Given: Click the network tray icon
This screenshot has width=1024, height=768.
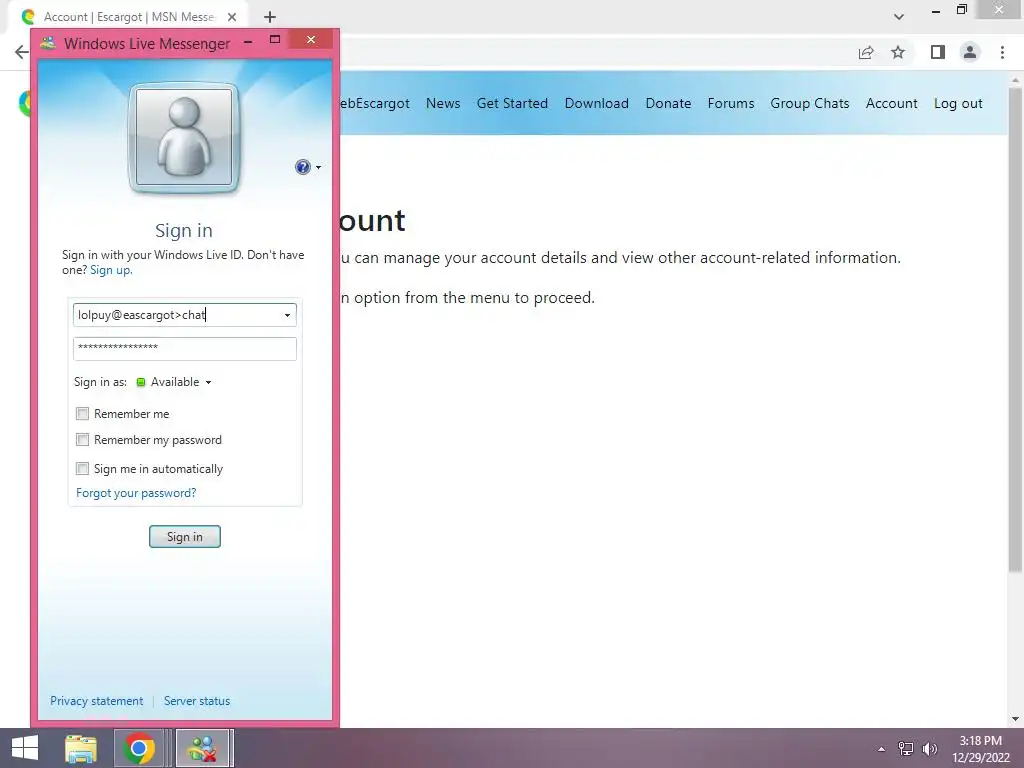Looking at the screenshot, I should pyautogui.click(x=906, y=748).
